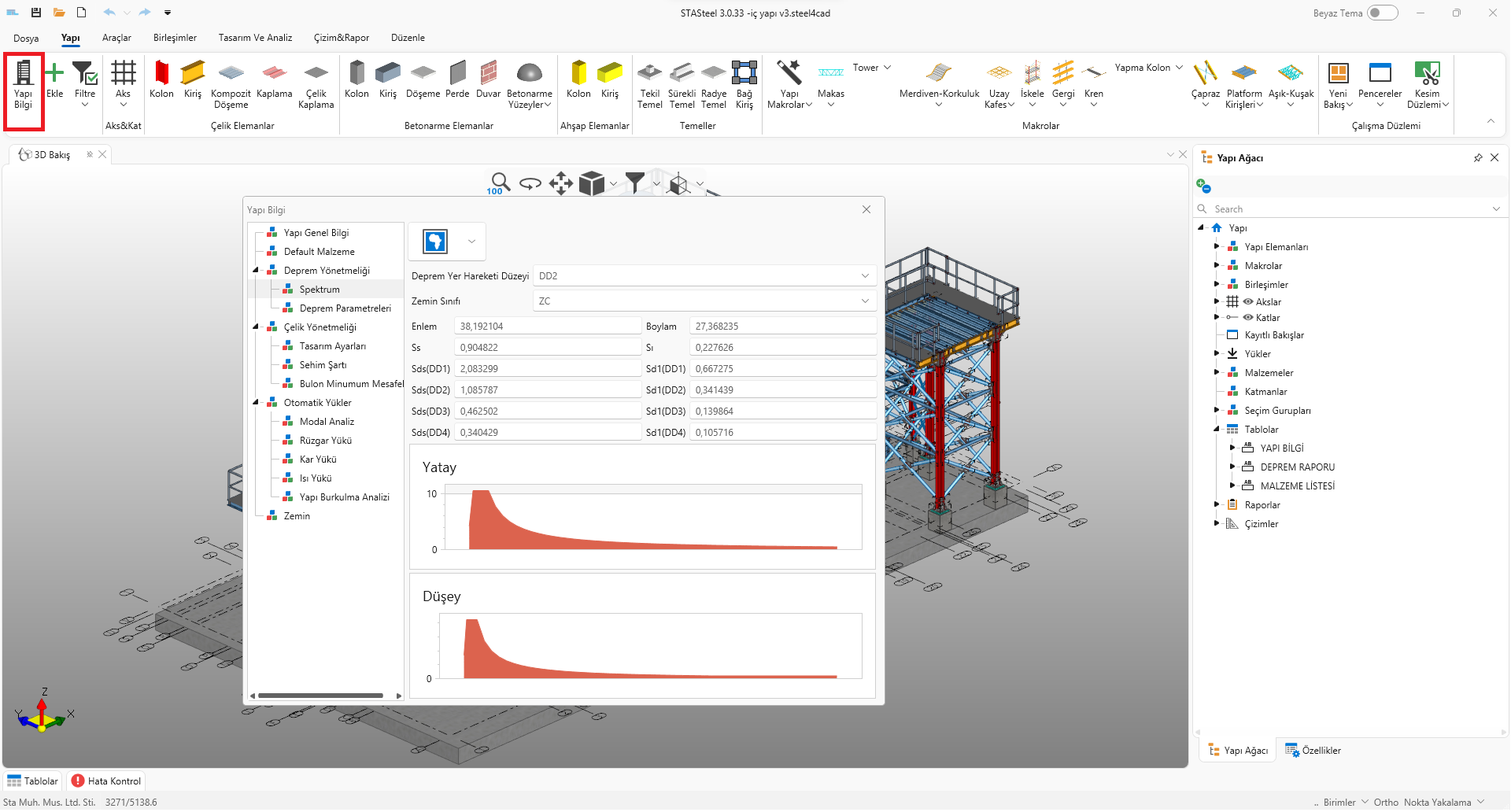The width and height of the screenshot is (1511, 812).
Task: Activate the zoom 100 view tool
Action: coord(499,183)
